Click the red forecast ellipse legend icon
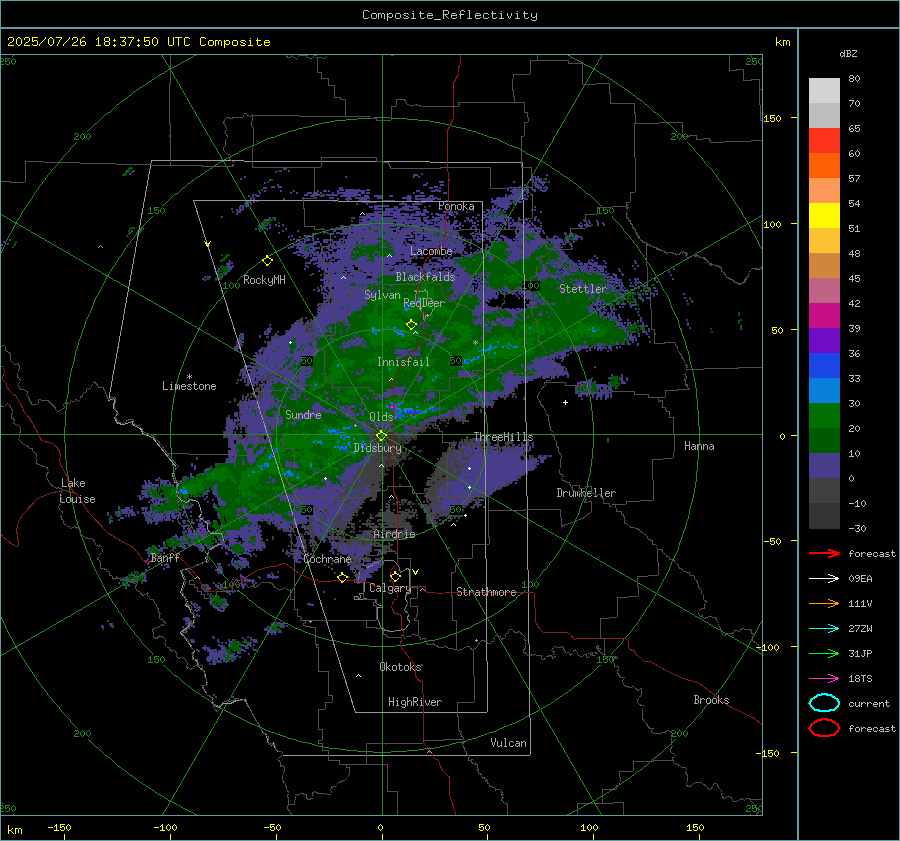The width and height of the screenshot is (900, 841). coord(824,728)
